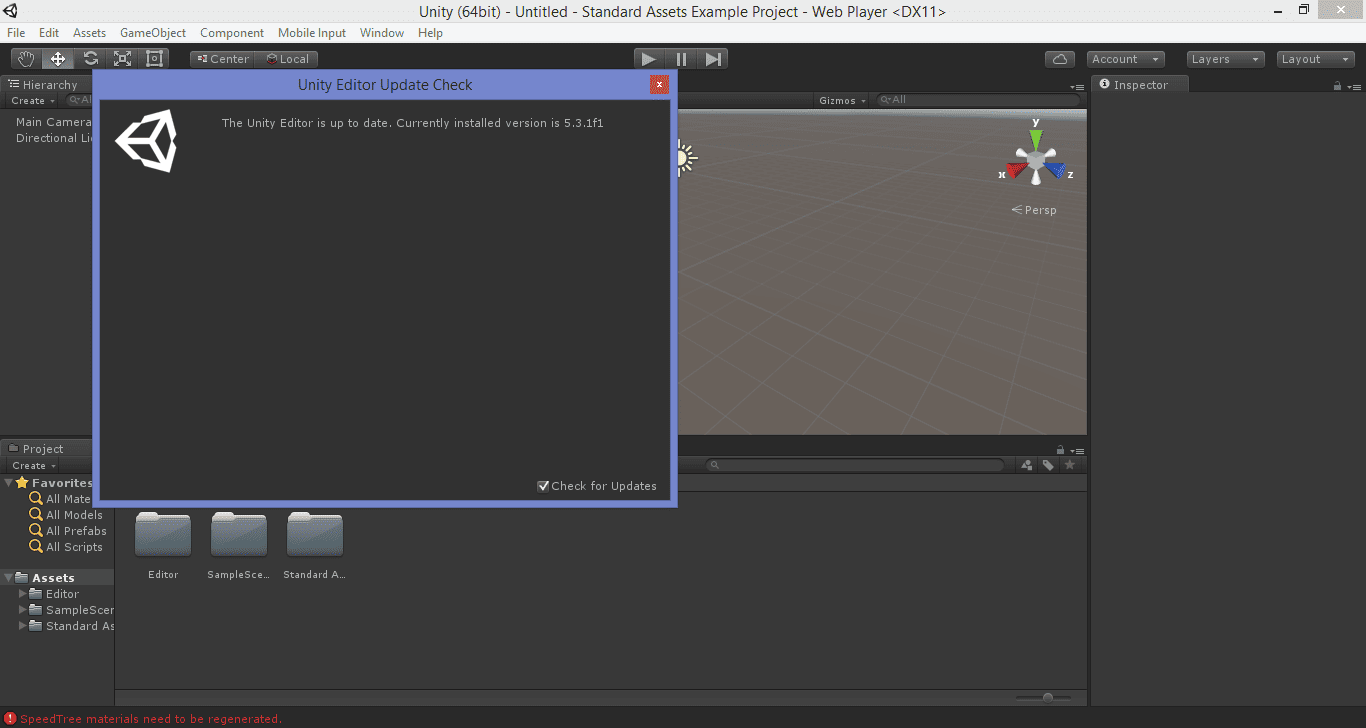Image resolution: width=1366 pixels, height=728 pixels.
Task: Toggle the Check for Updates checkbox
Action: pyautogui.click(x=543, y=486)
